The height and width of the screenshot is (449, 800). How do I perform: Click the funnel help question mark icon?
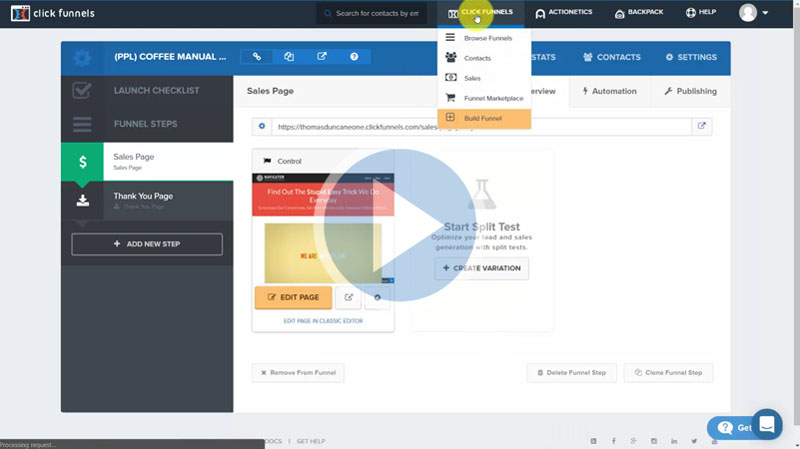tap(354, 57)
